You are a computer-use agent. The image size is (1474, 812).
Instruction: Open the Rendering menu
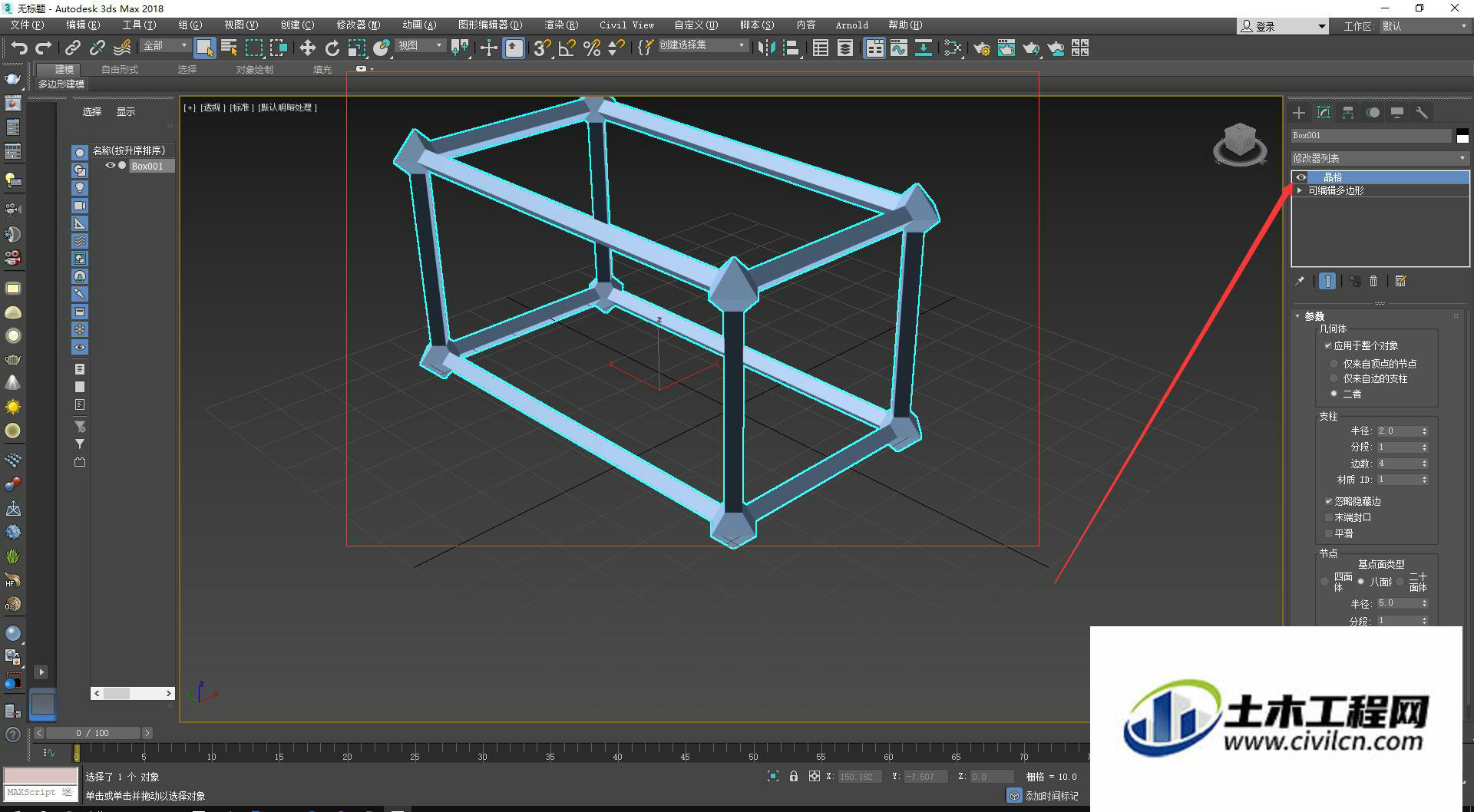point(561,25)
